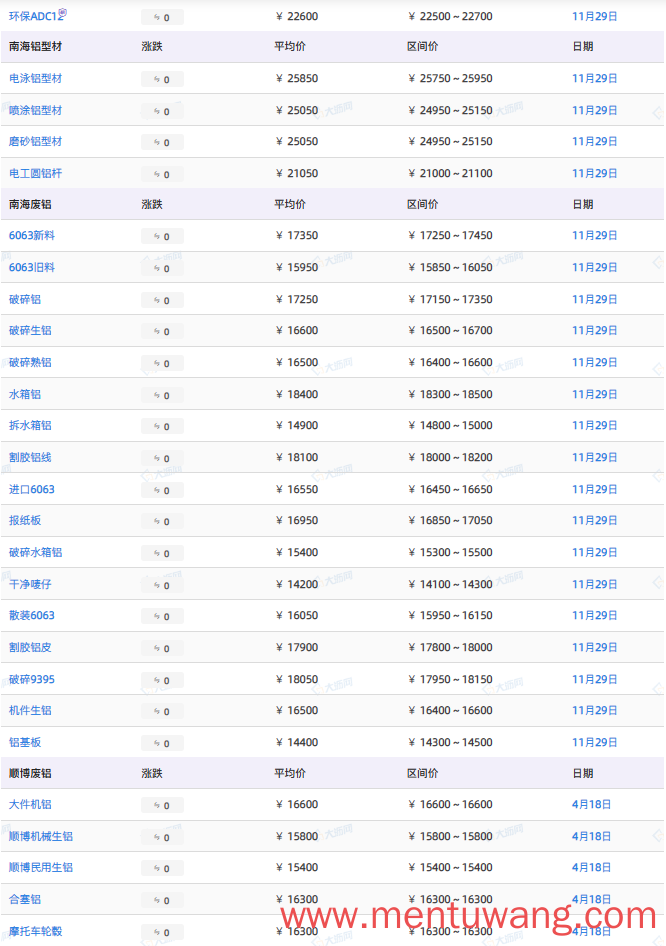This screenshot has width=666, height=946.
Task: Select price range ¥ 17950 ~ 18150
Action: click(451, 680)
